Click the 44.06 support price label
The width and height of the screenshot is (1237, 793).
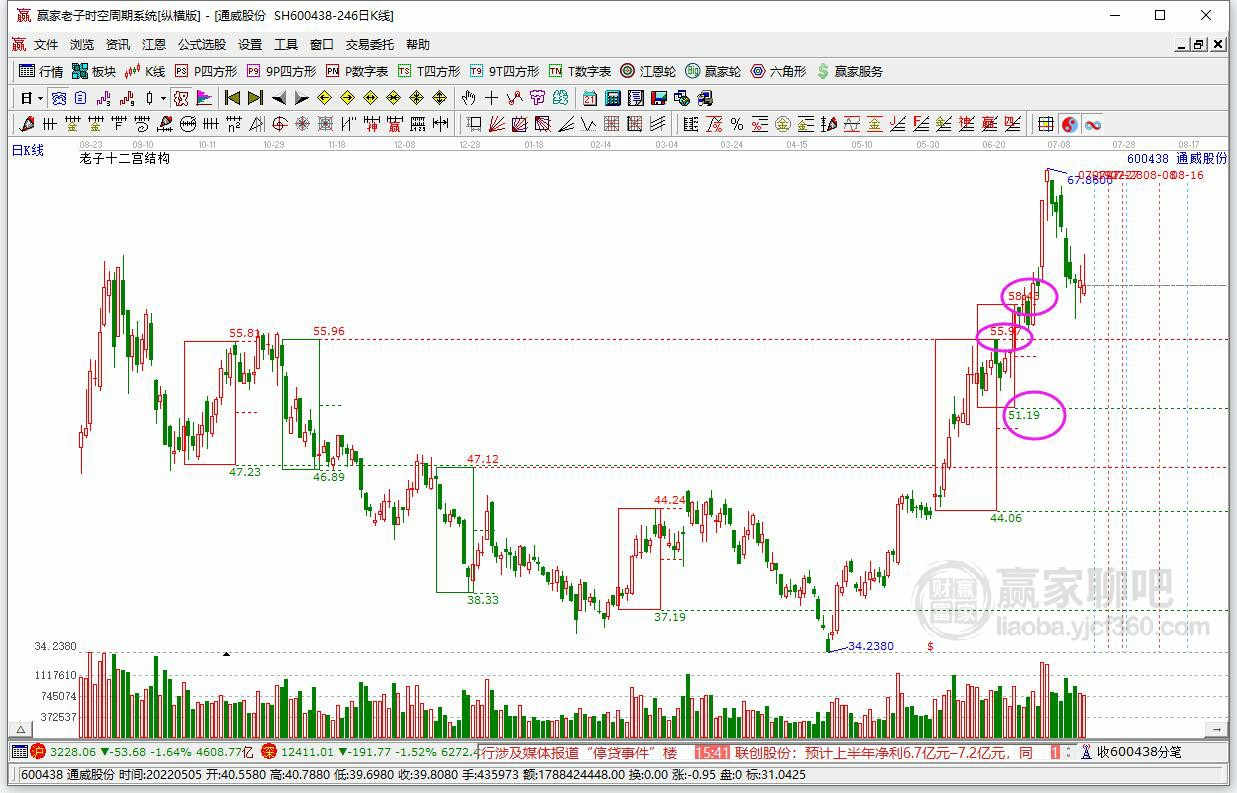[x=1006, y=518]
